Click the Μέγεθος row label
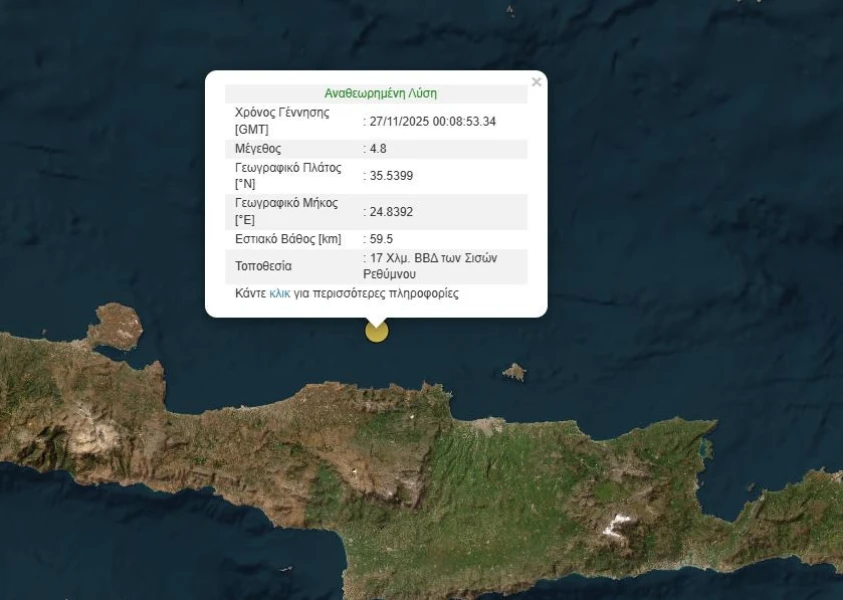The width and height of the screenshot is (843, 600). [x=257, y=148]
